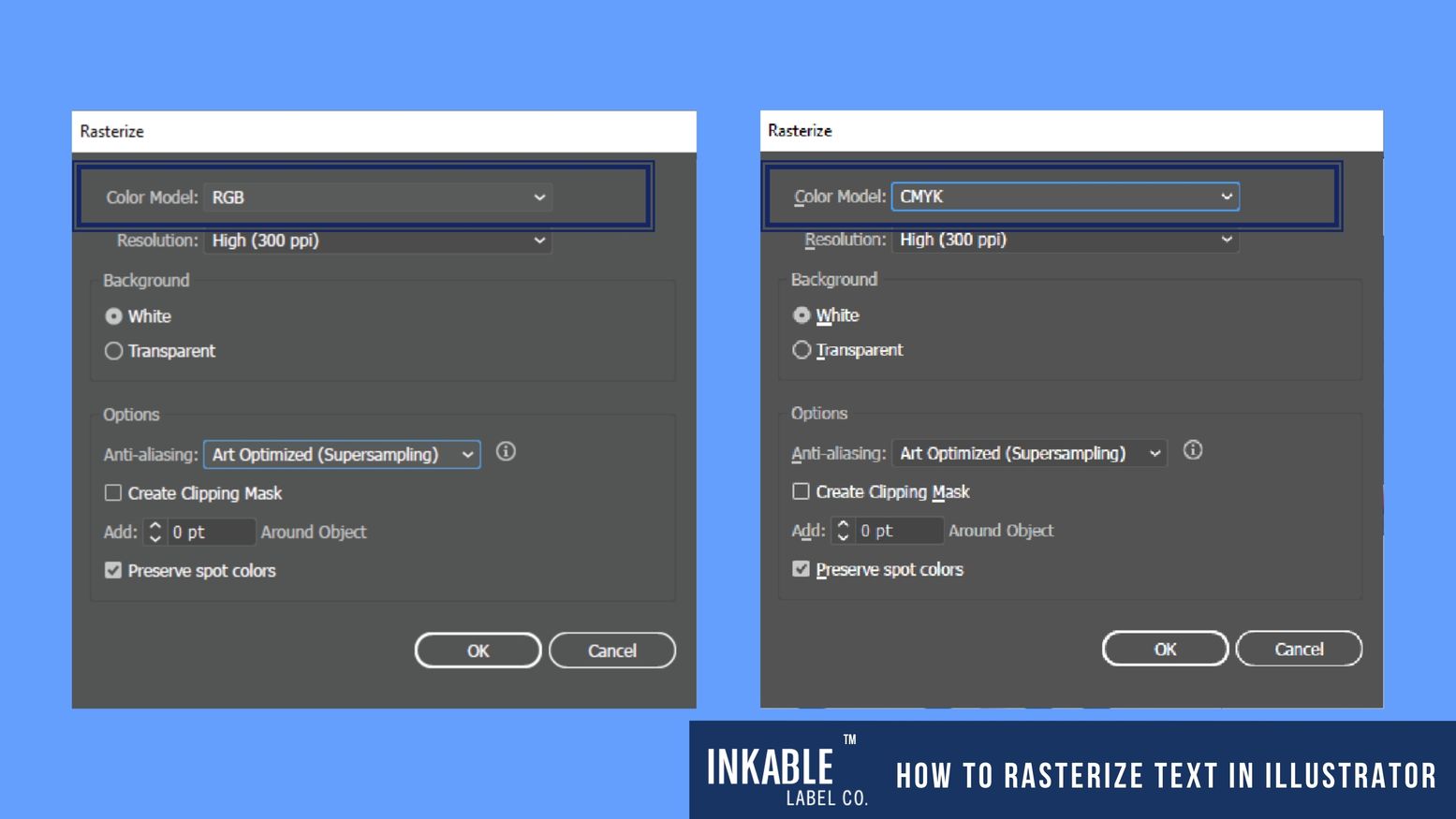Click the Add stepper down arrow in right dialog
The width and height of the screenshot is (1456, 819).
(843, 535)
